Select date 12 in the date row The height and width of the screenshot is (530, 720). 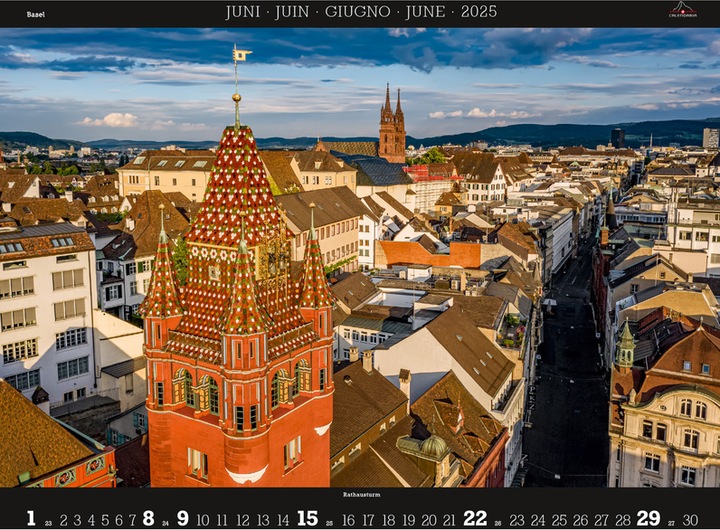click(243, 520)
